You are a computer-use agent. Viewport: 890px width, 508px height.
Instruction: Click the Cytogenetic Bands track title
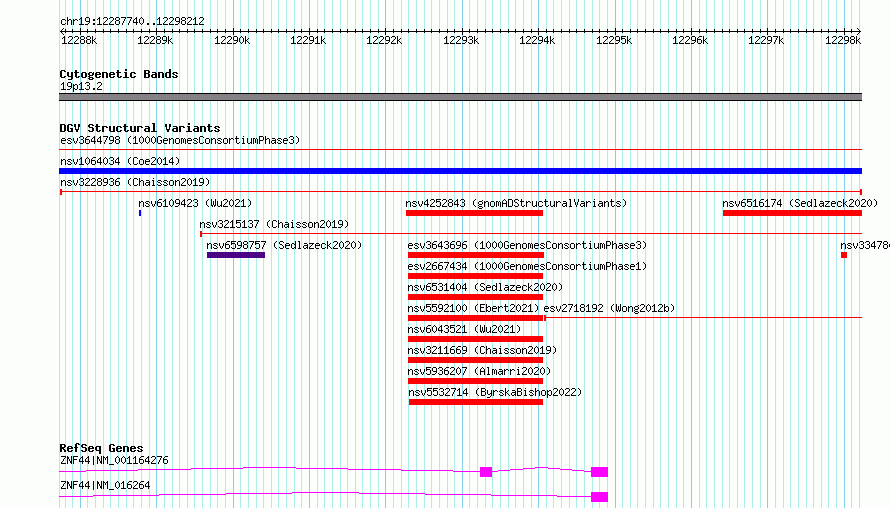(x=119, y=74)
